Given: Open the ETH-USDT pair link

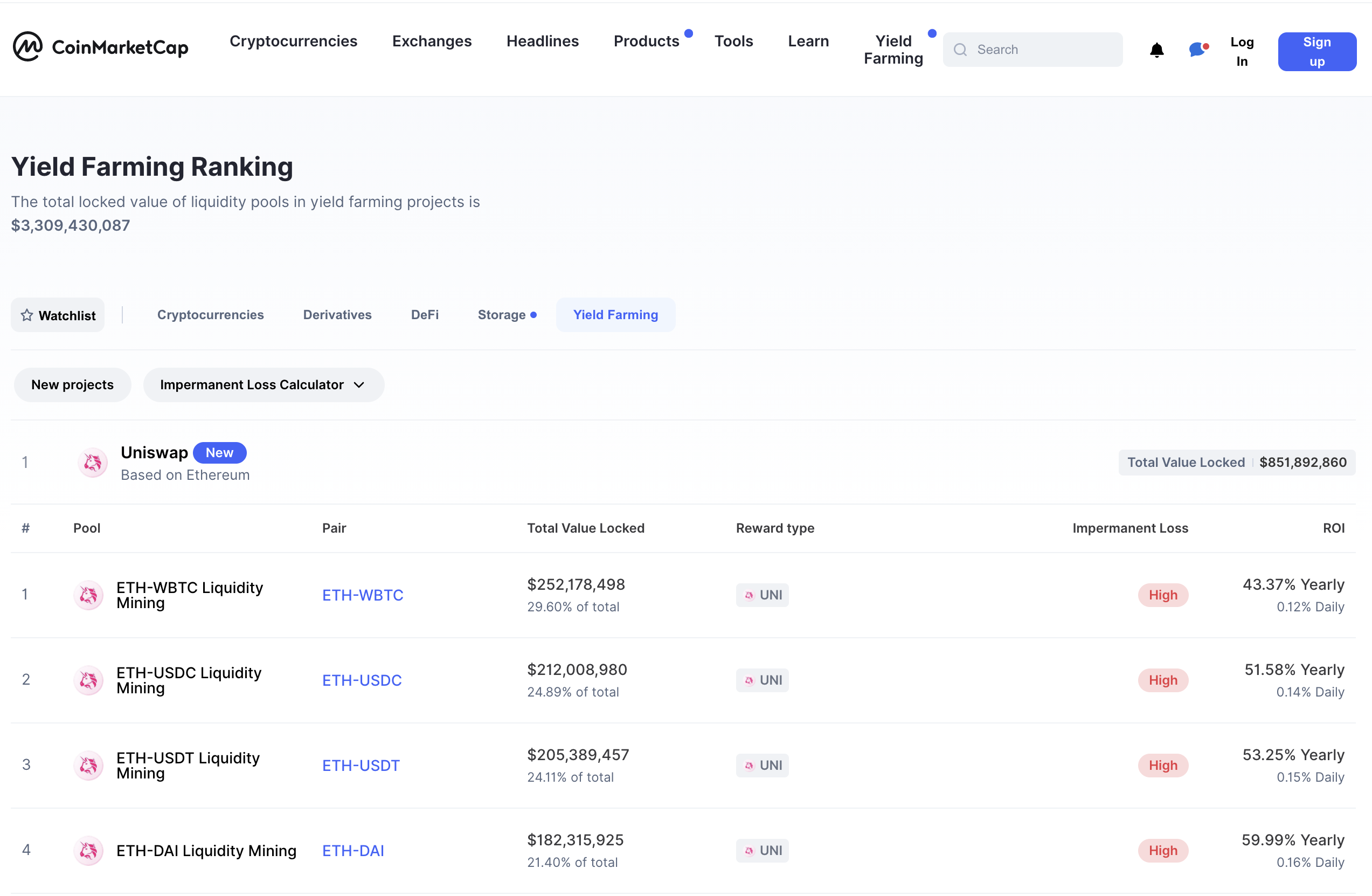Looking at the screenshot, I should pos(361,765).
